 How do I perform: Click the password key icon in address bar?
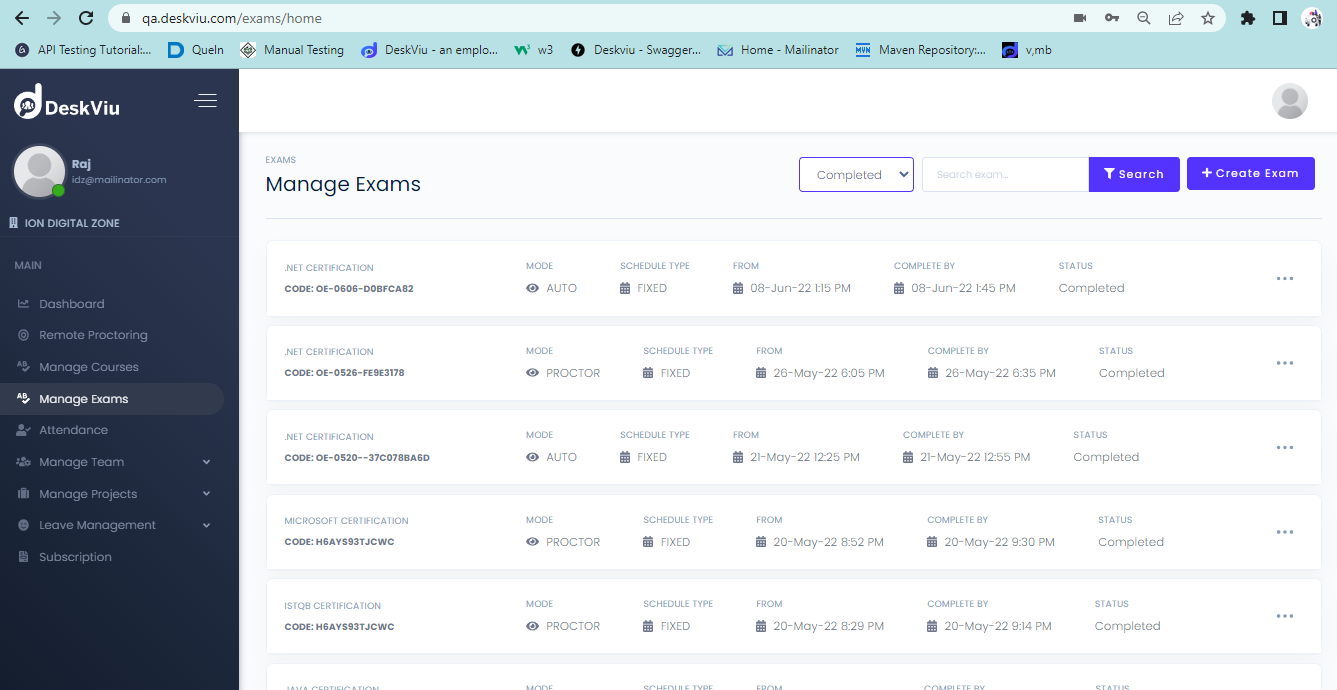tap(1111, 18)
